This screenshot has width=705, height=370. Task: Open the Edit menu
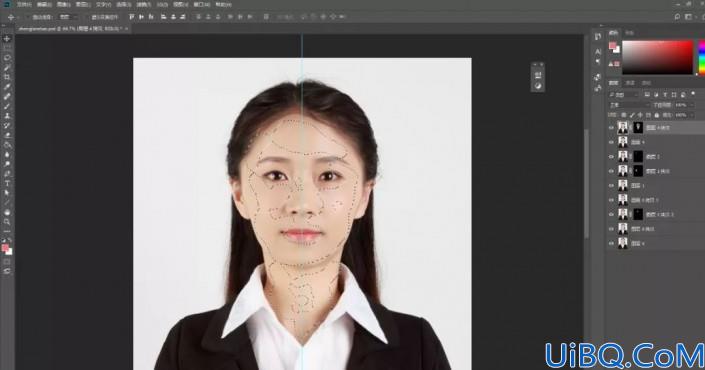[x=44, y=4]
